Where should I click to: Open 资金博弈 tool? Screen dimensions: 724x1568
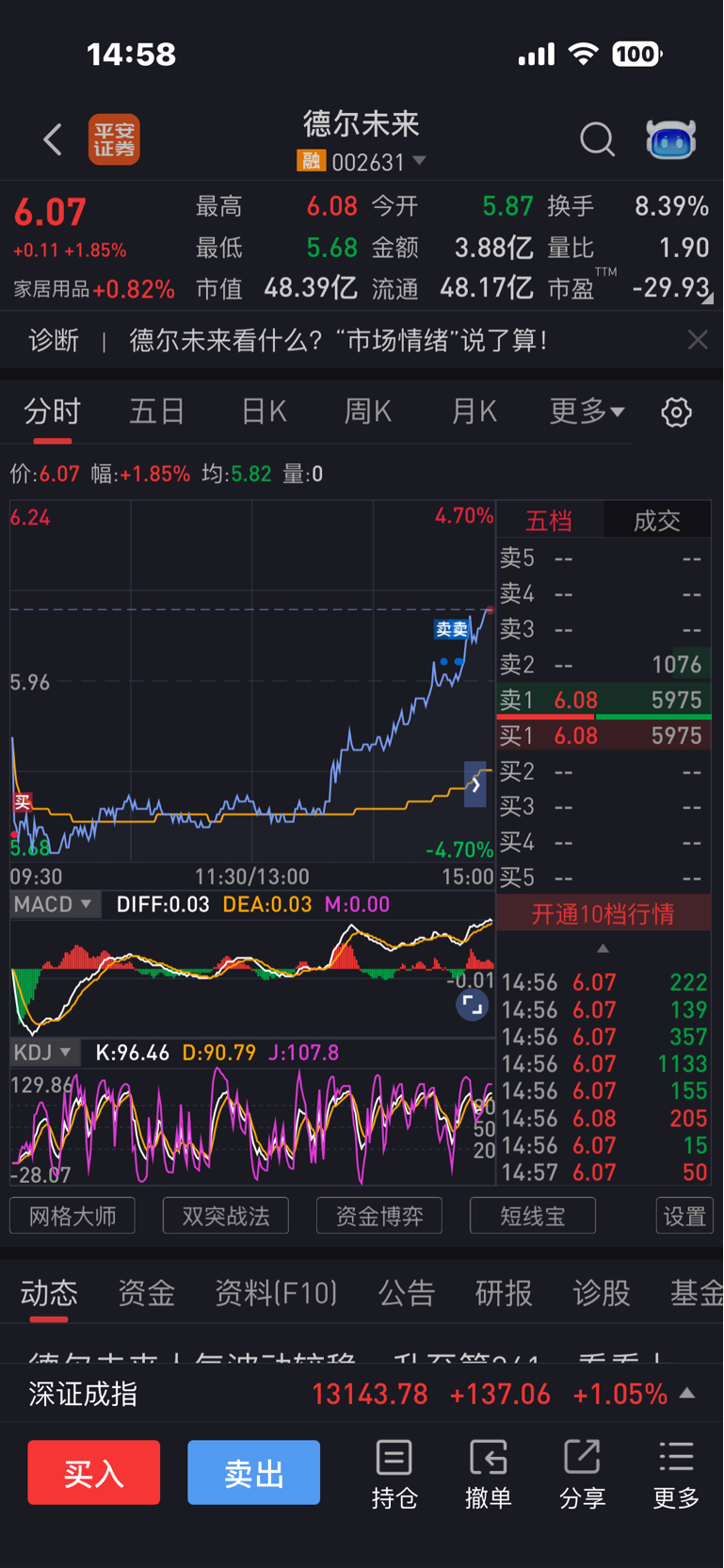coord(379,1216)
